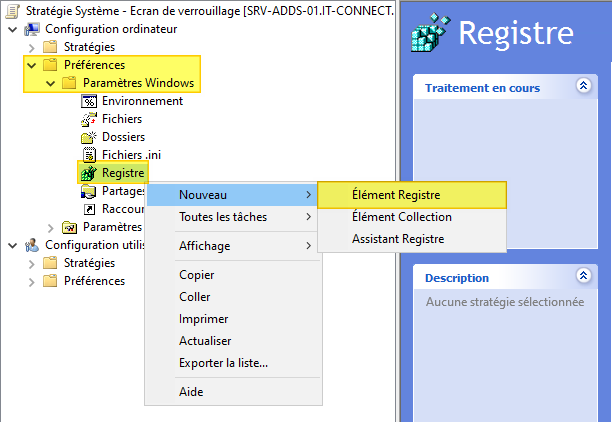Select the Configuration ordinateur label

111,29
